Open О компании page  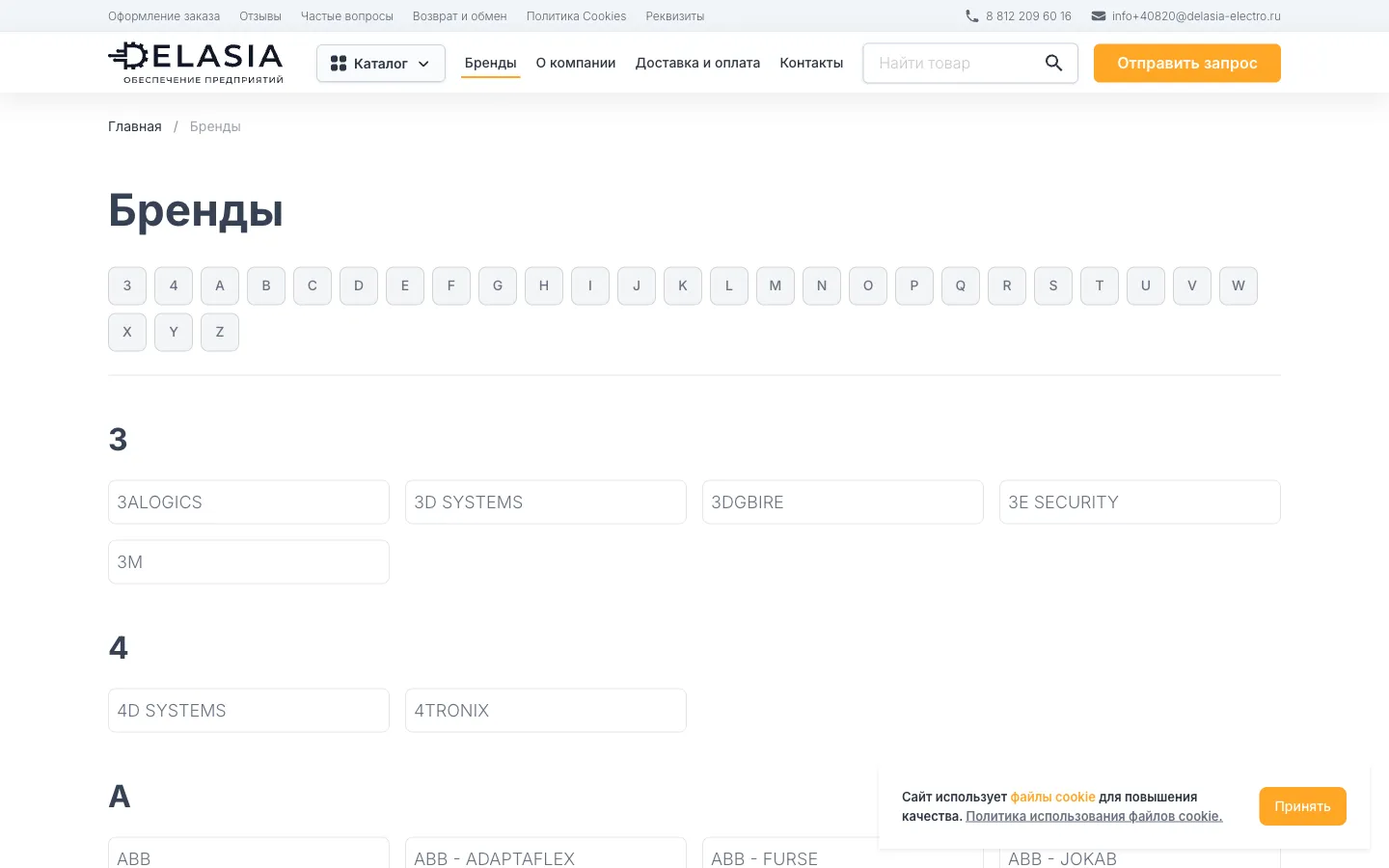point(576,63)
